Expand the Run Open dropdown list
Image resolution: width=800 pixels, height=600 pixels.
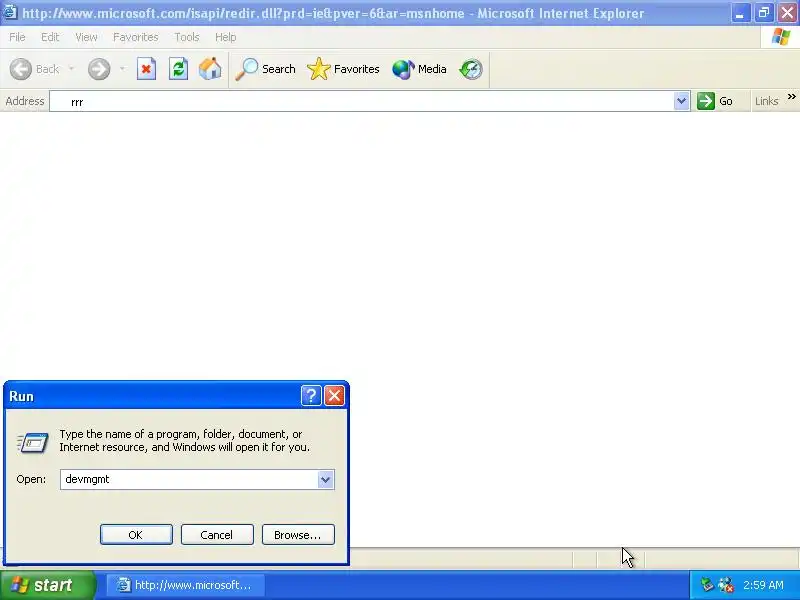click(x=326, y=480)
